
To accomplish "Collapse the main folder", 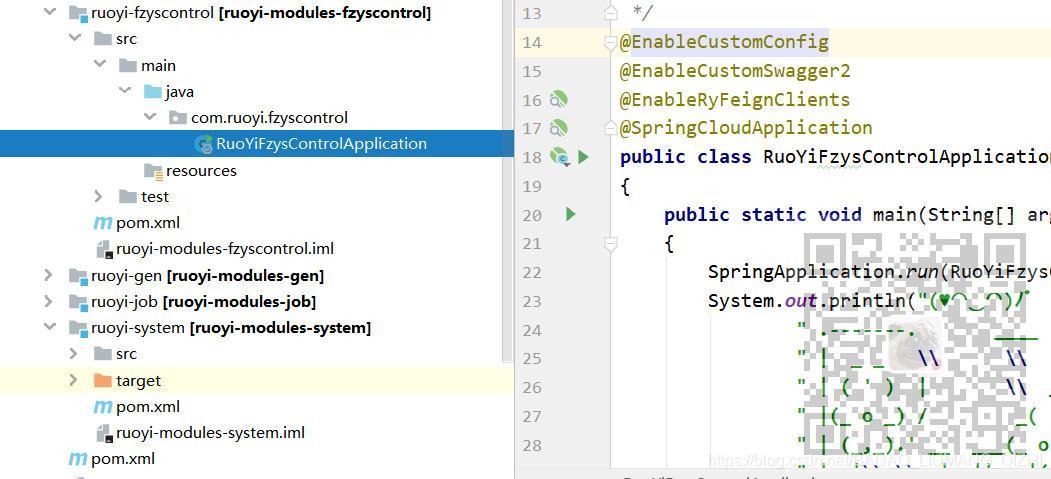I will 99,64.
